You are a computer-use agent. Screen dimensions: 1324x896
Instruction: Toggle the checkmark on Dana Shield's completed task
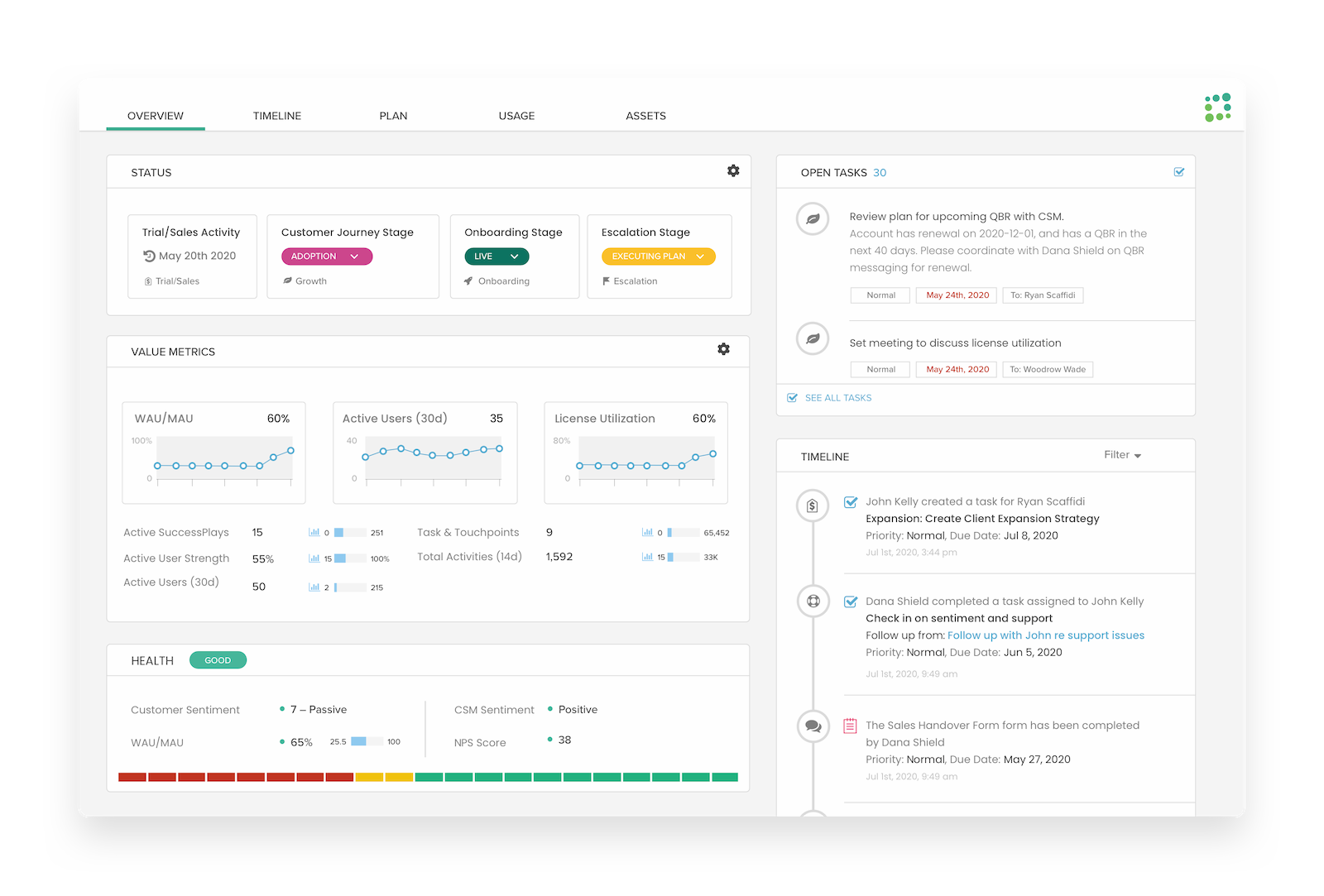[x=849, y=601]
